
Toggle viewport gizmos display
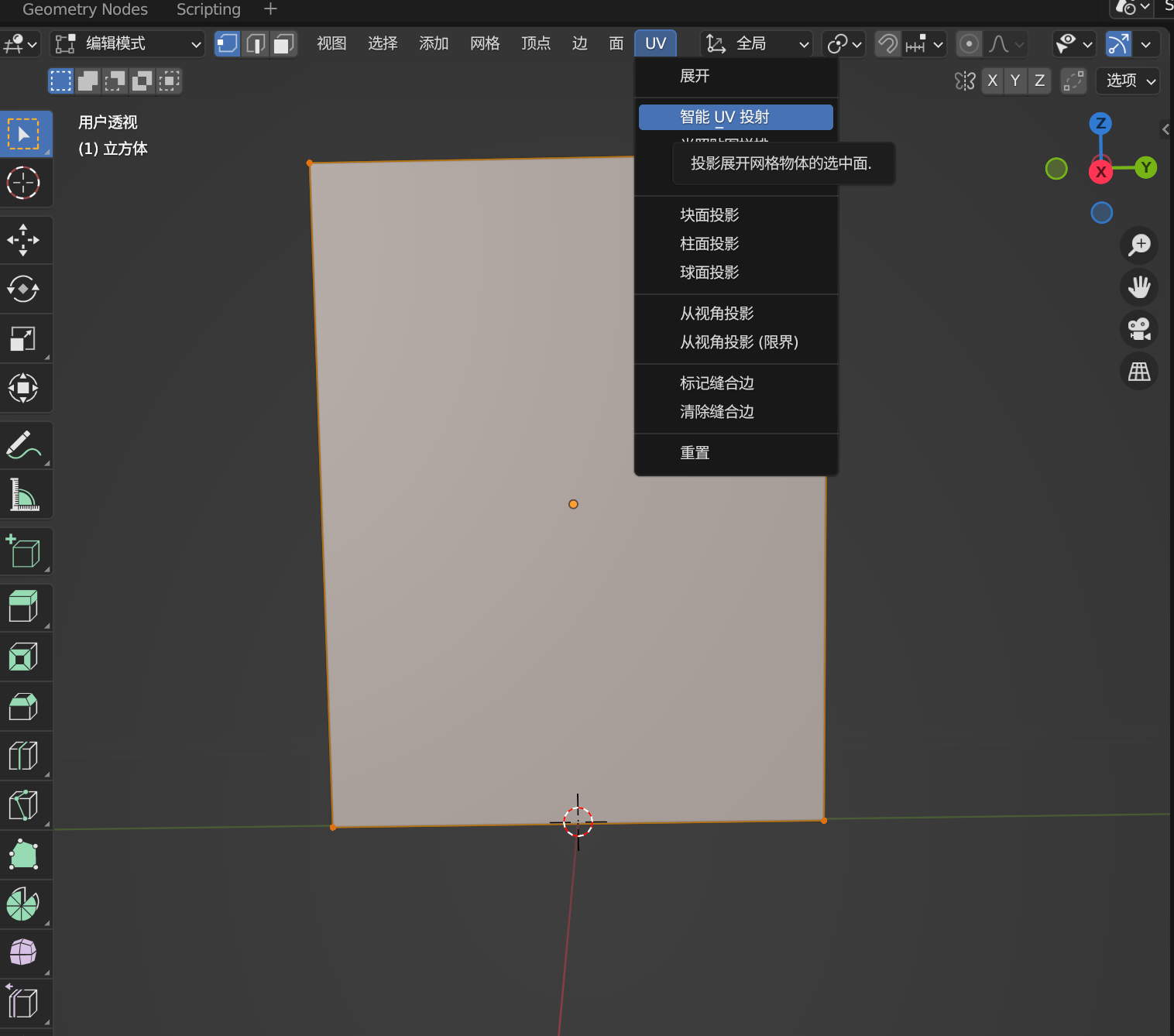point(1118,44)
